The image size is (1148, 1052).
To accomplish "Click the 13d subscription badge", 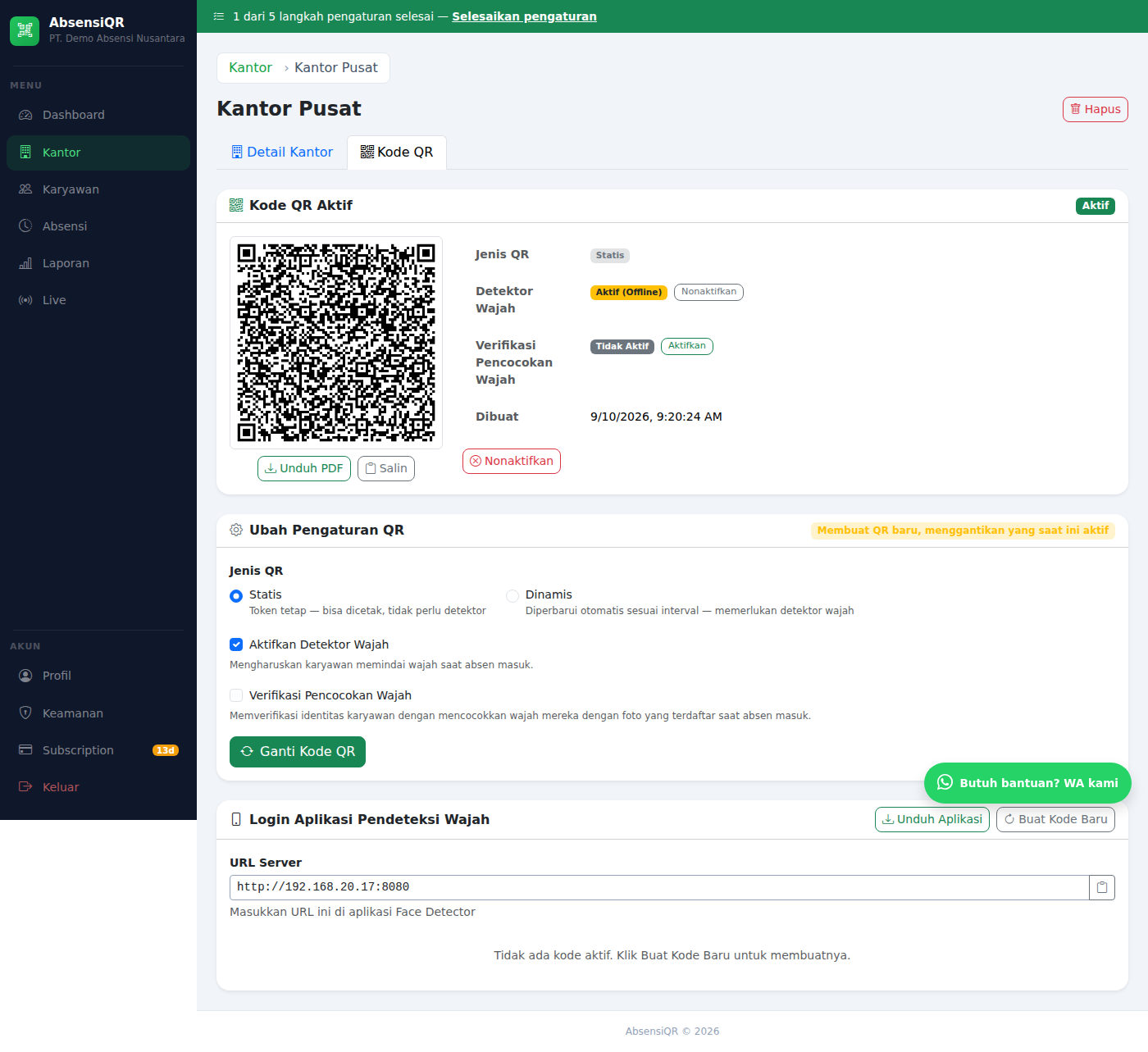I will pyautogui.click(x=166, y=750).
